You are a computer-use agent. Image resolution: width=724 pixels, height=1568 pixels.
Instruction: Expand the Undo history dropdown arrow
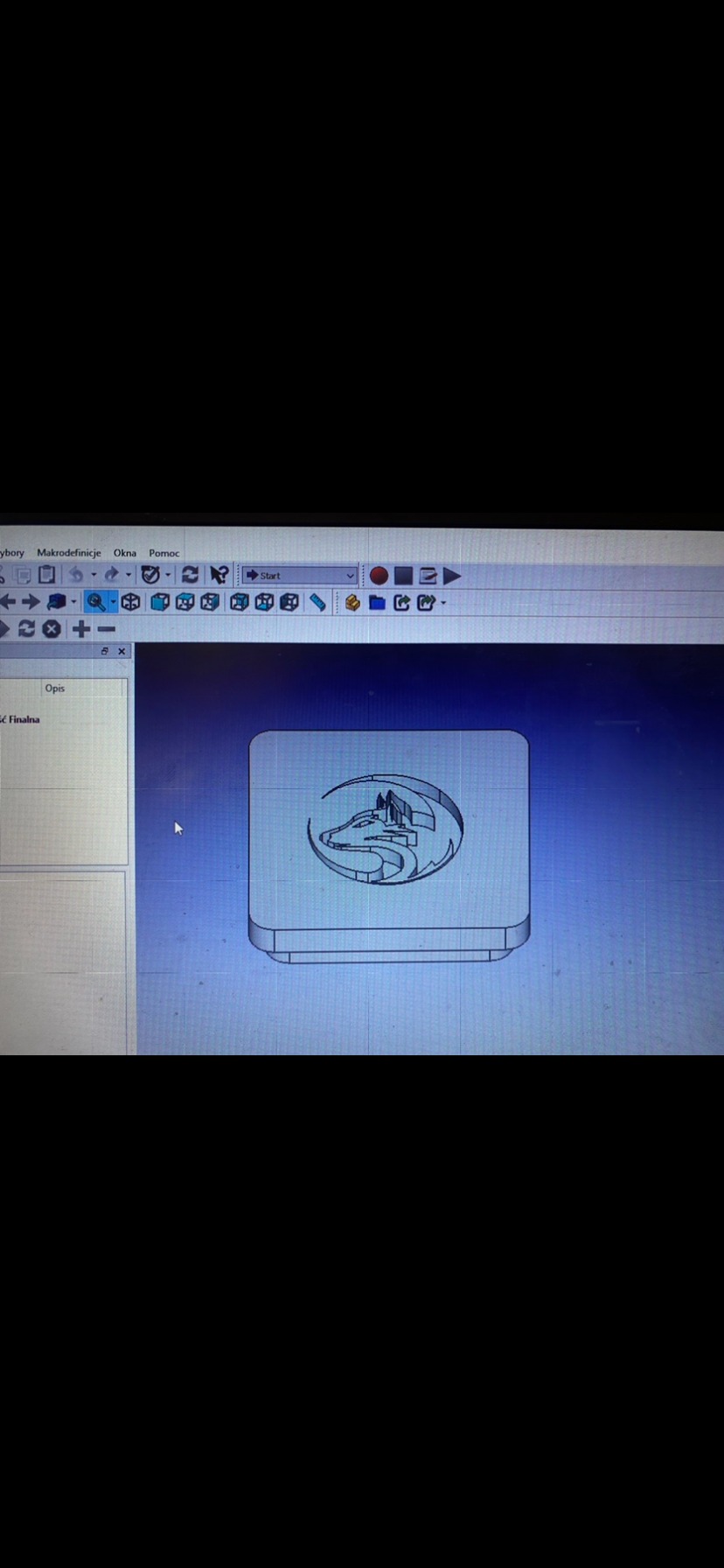[x=93, y=576]
